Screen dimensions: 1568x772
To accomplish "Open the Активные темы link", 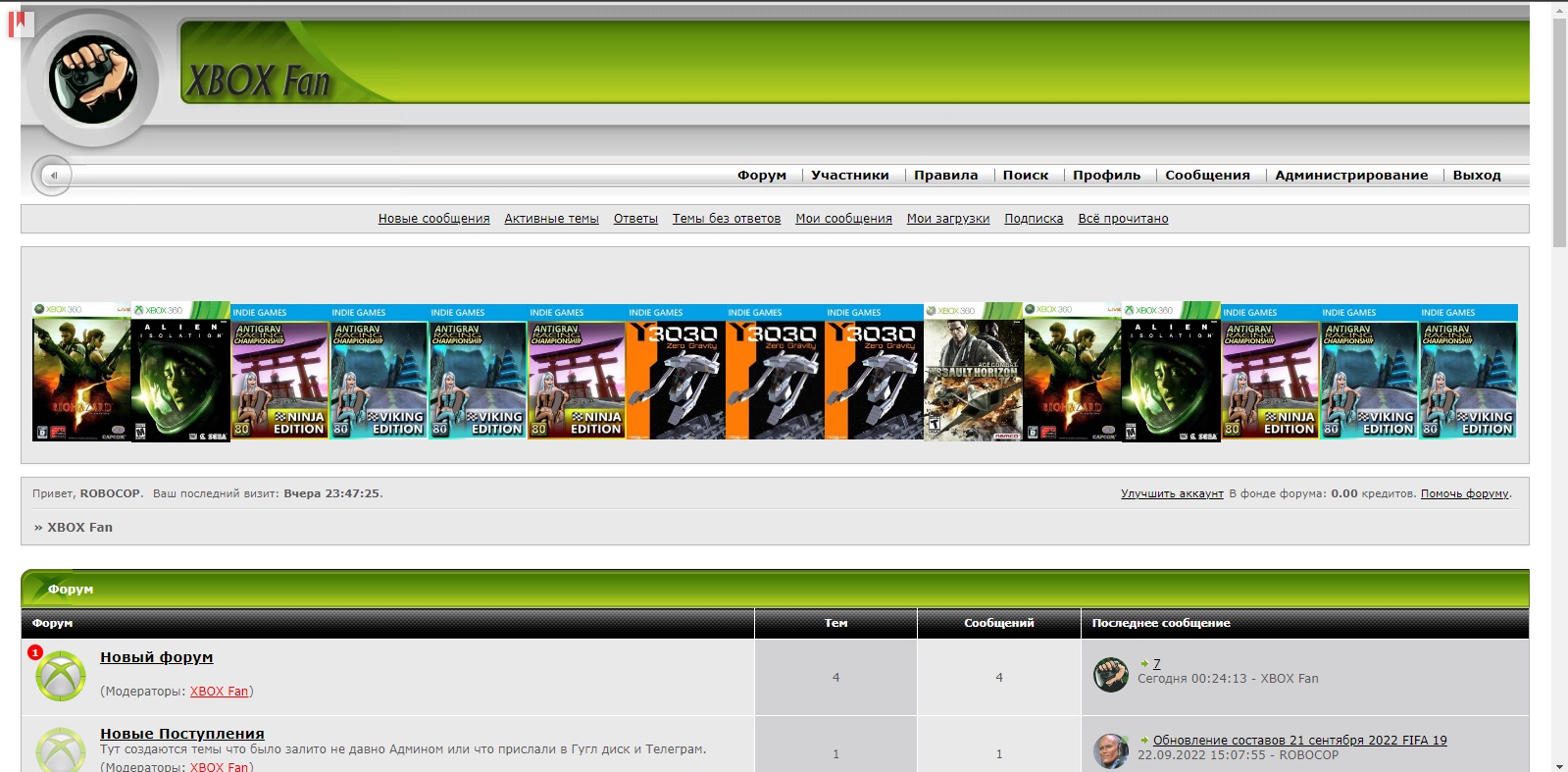I will (x=552, y=219).
